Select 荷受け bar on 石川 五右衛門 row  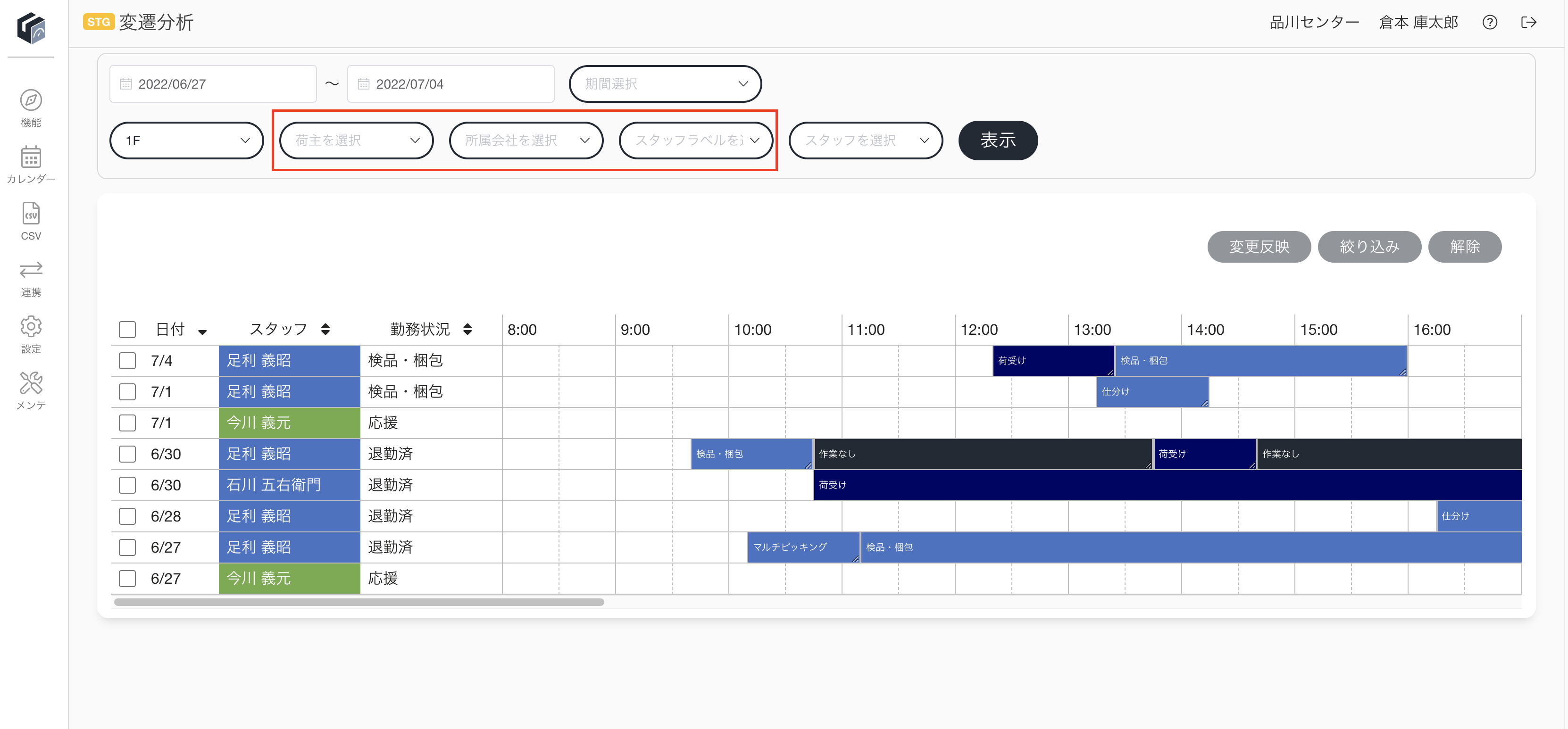[x=1168, y=485]
